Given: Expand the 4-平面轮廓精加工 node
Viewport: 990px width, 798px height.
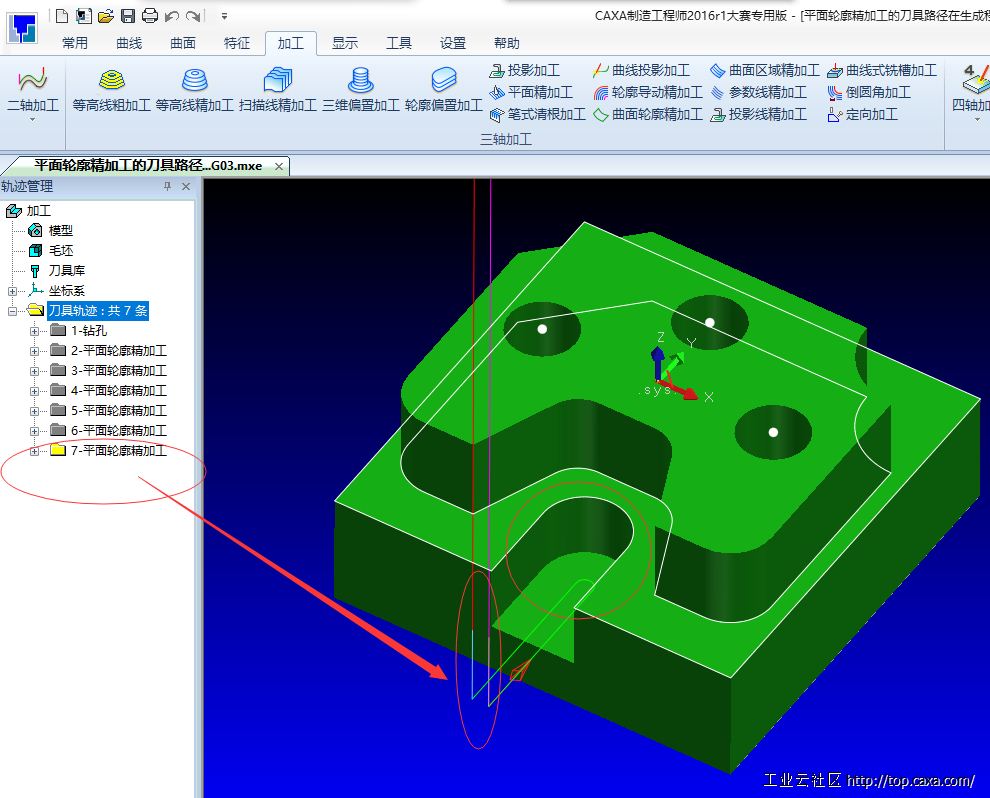Looking at the screenshot, I should [x=35, y=391].
